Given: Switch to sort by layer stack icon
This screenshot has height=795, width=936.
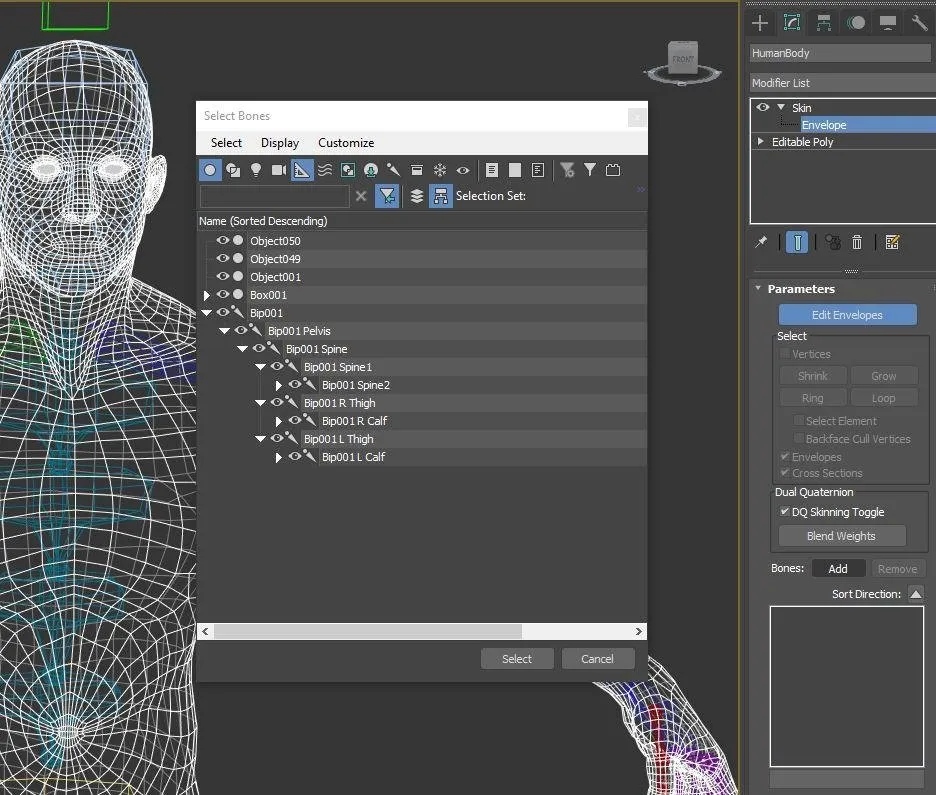Looking at the screenshot, I should click(x=417, y=196).
